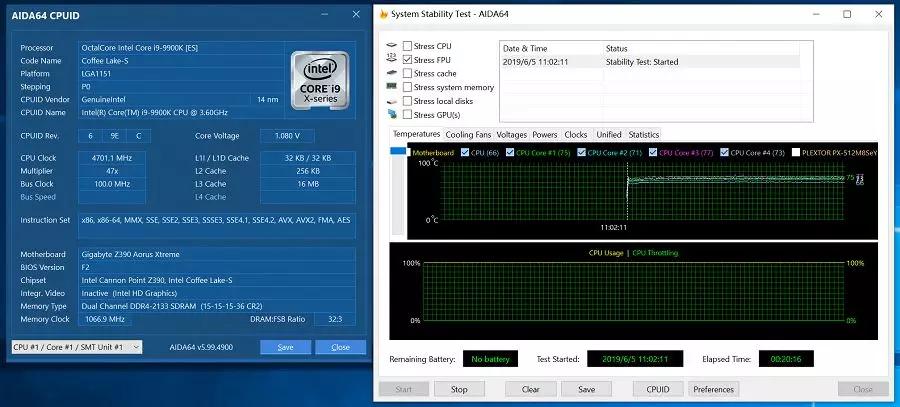Open CPUID from the Stability Test window
Screen dimensions: 900x407
click(x=658, y=389)
